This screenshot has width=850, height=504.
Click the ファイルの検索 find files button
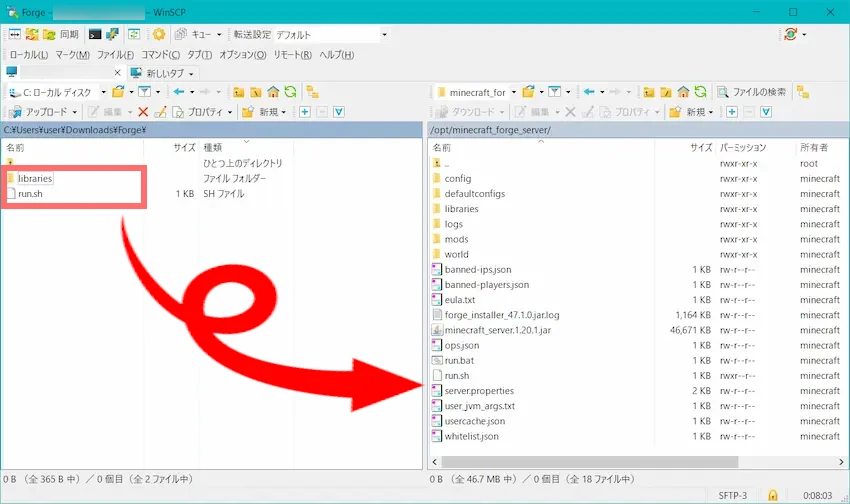pos(752,92)
